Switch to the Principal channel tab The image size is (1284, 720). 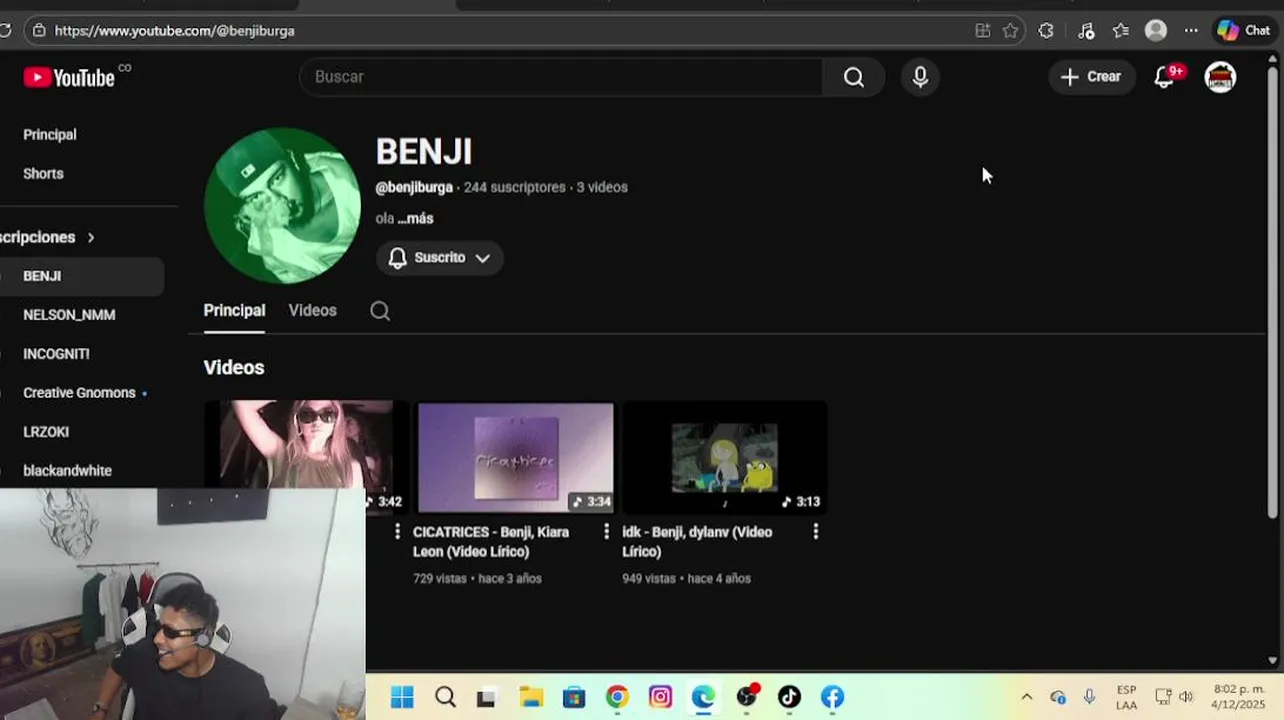pos(234,311)
